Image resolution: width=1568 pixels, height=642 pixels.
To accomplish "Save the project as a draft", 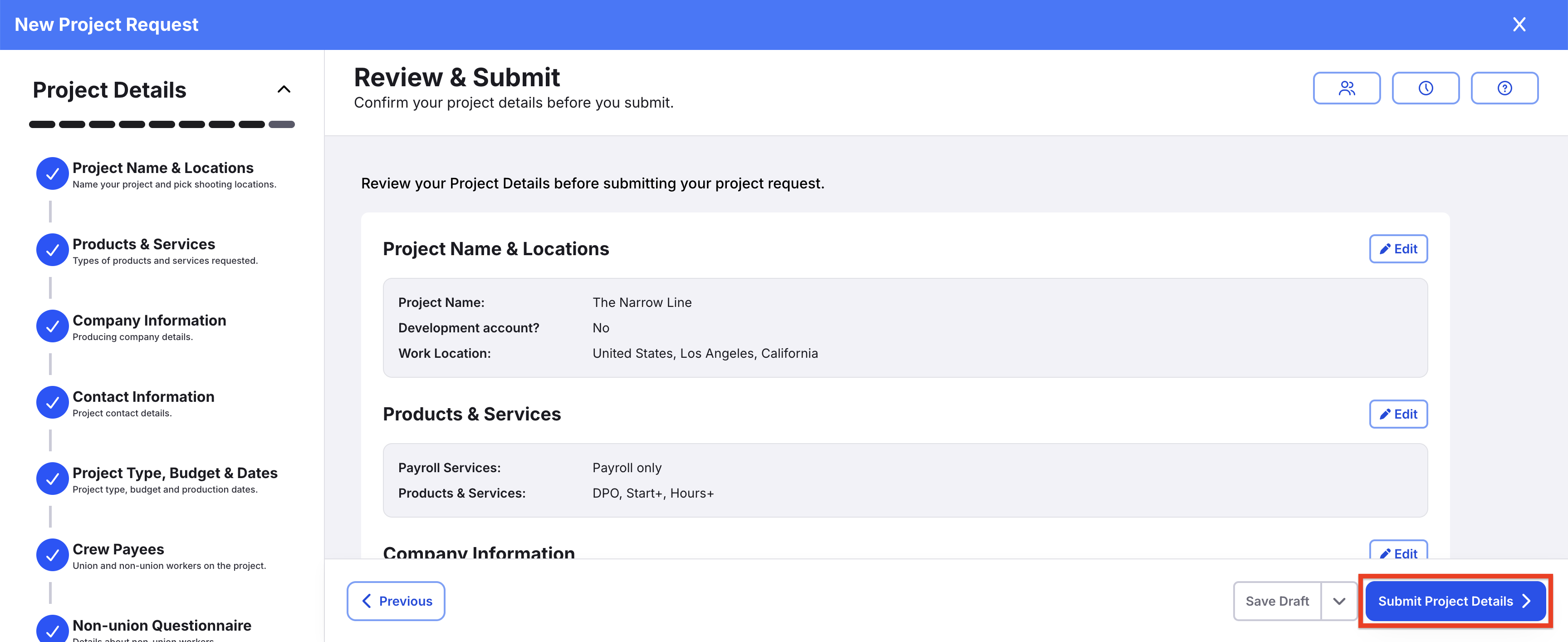I will (1277, 601).
